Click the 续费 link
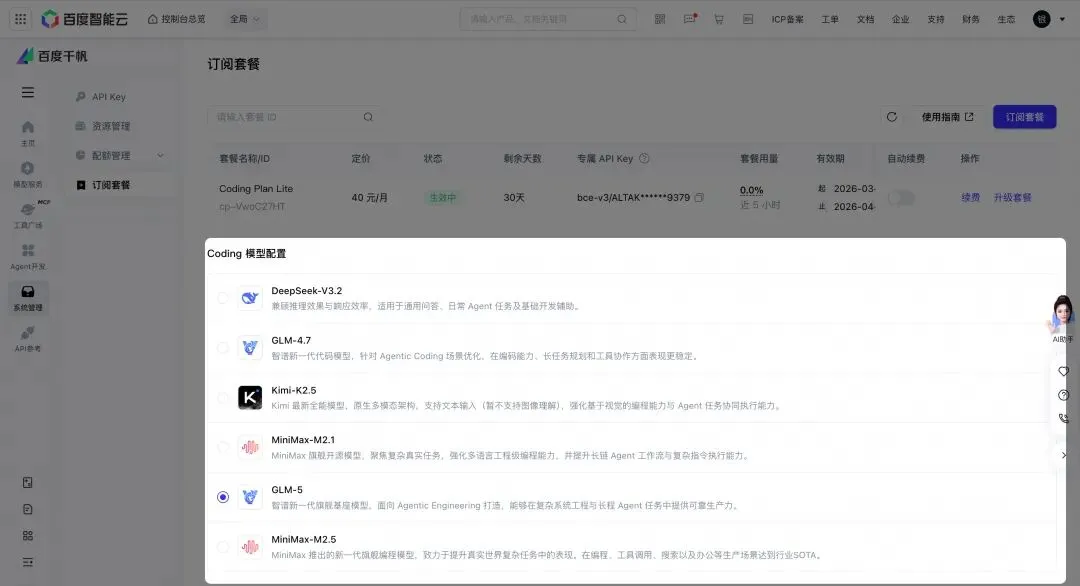1080x586 pixels. (x=970, y=198)
